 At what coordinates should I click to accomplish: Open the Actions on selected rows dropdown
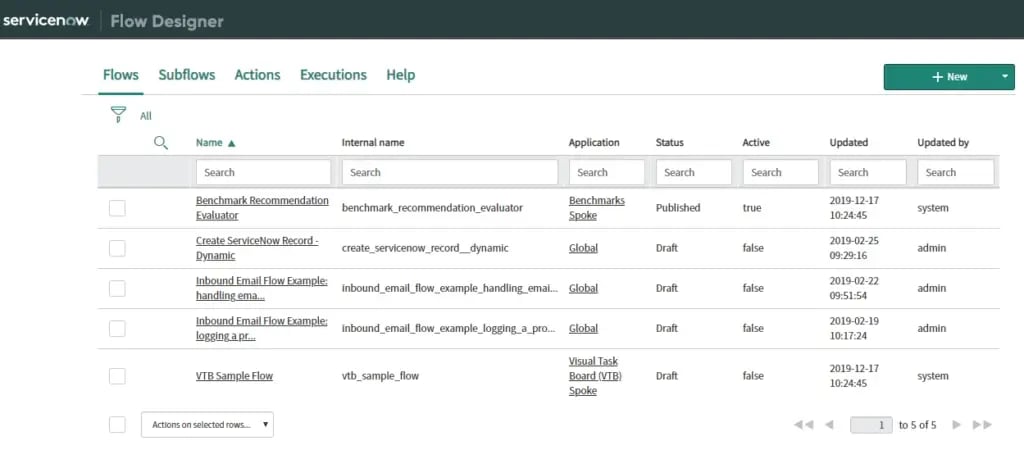tap(207, 425)
